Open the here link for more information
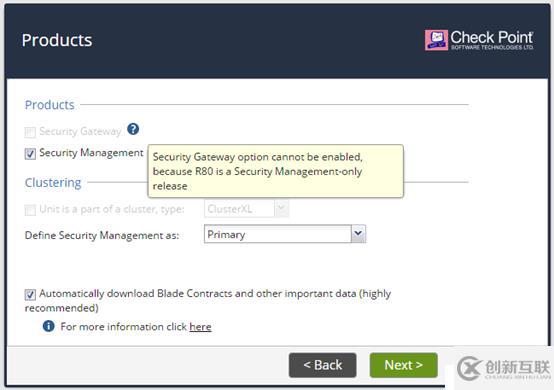The image size is (554, 390). pyautogui.click(x=200, y=326)
